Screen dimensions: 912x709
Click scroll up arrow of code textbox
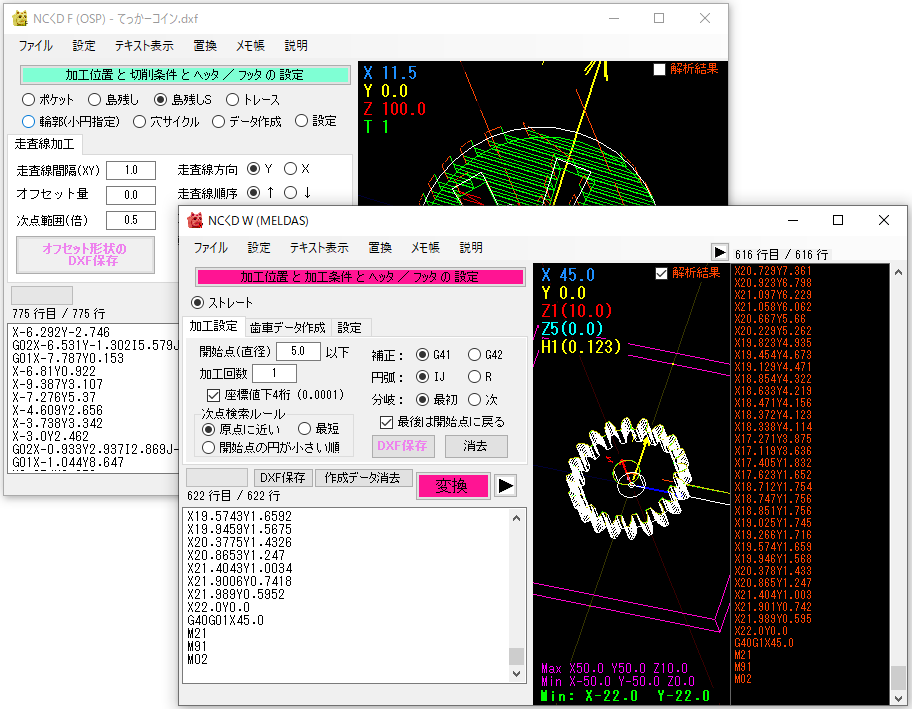coord(516,518)
